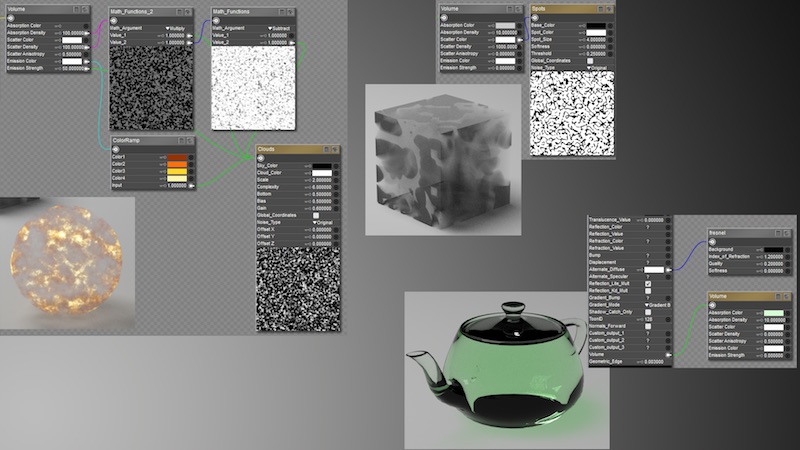The width and height of the screenshot is (800, 450).
Task: Click the Index_of_Refraction input plug in fresnel
Action: 788,257
